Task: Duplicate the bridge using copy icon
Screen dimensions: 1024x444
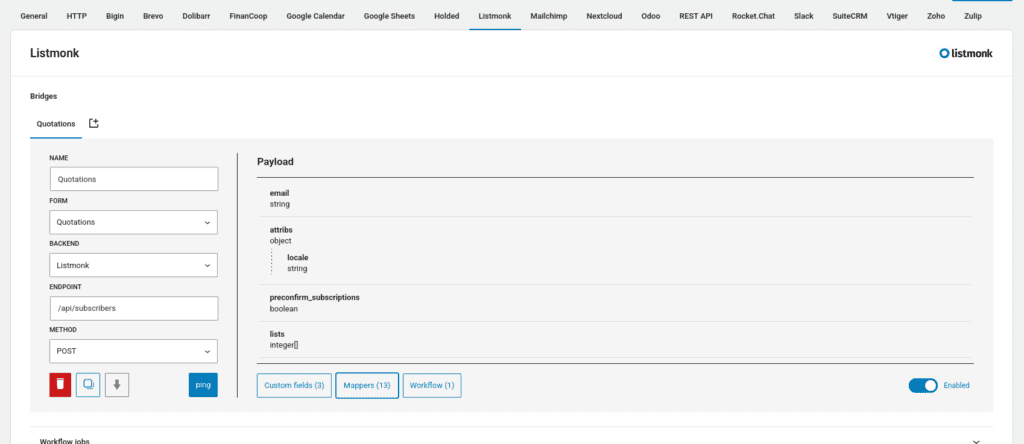Action: tap(88, 385)
